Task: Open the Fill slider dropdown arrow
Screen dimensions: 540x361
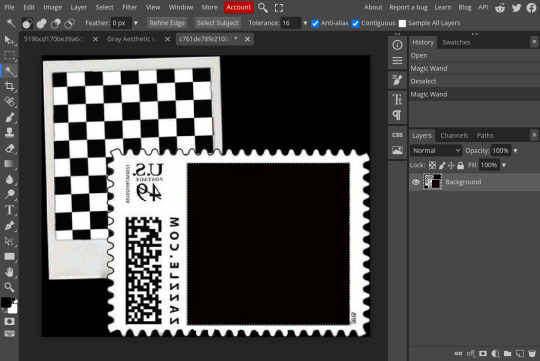Action: [504, 165]
